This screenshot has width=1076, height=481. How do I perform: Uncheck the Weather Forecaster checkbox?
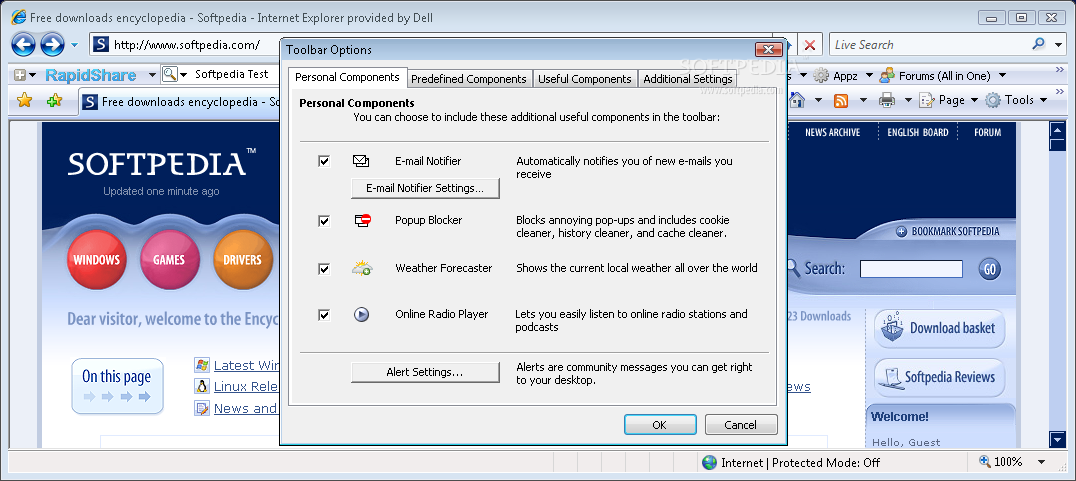pos(324,269)
